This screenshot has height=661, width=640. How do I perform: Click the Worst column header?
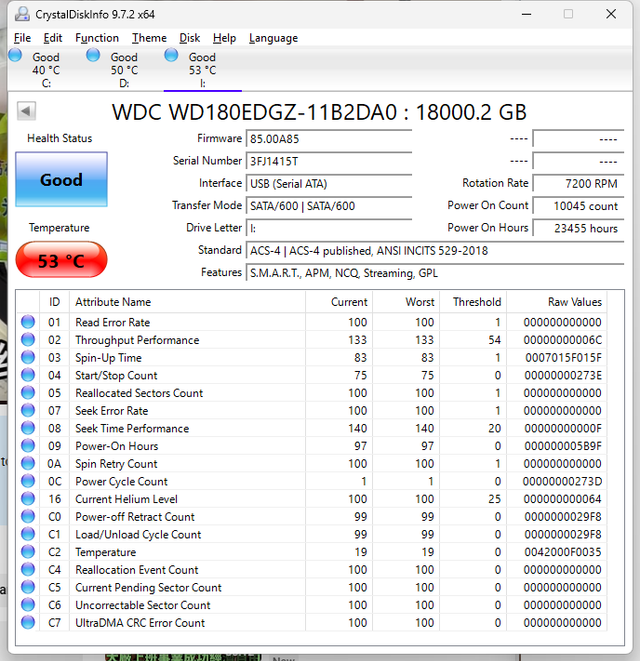click(406, 302)
